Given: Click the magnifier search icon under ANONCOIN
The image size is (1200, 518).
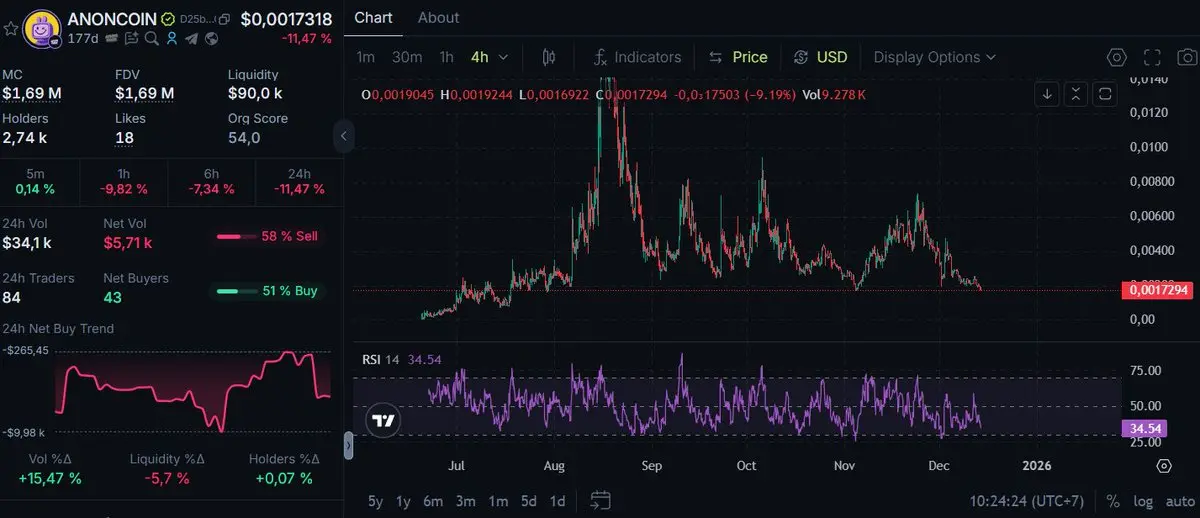Looking at the screenshot, I should [x=151, y=38].
